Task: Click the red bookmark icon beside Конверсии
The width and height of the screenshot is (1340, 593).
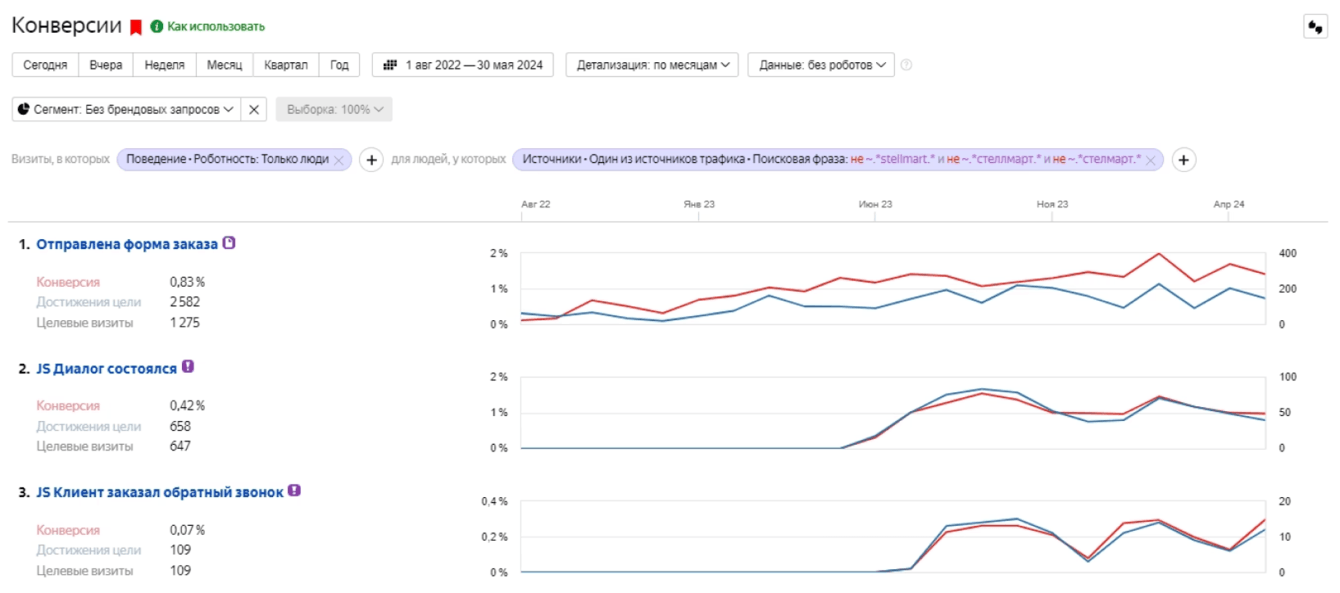Action: (x=136, y=27)
